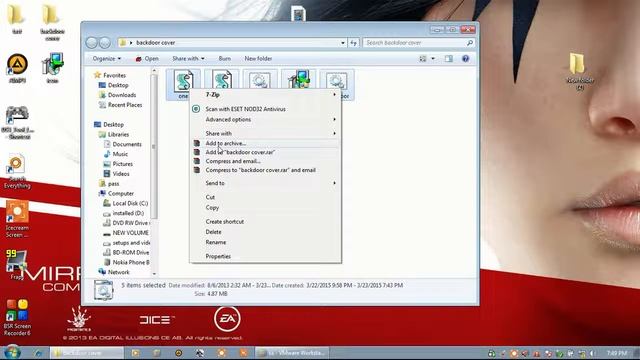The height and width of the screenshot is (360, 640).
Task: Expand the Send to submenu
Action: (x=265, y=183)
